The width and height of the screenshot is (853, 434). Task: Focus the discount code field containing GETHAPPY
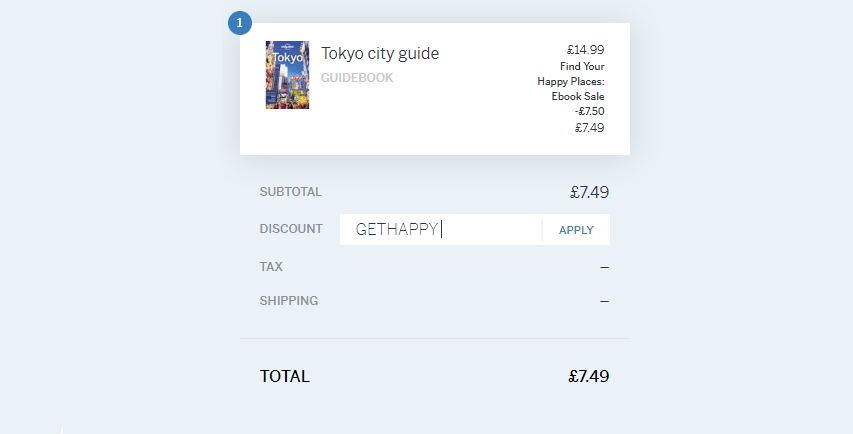pyautogui.click(x=440, y=230)
